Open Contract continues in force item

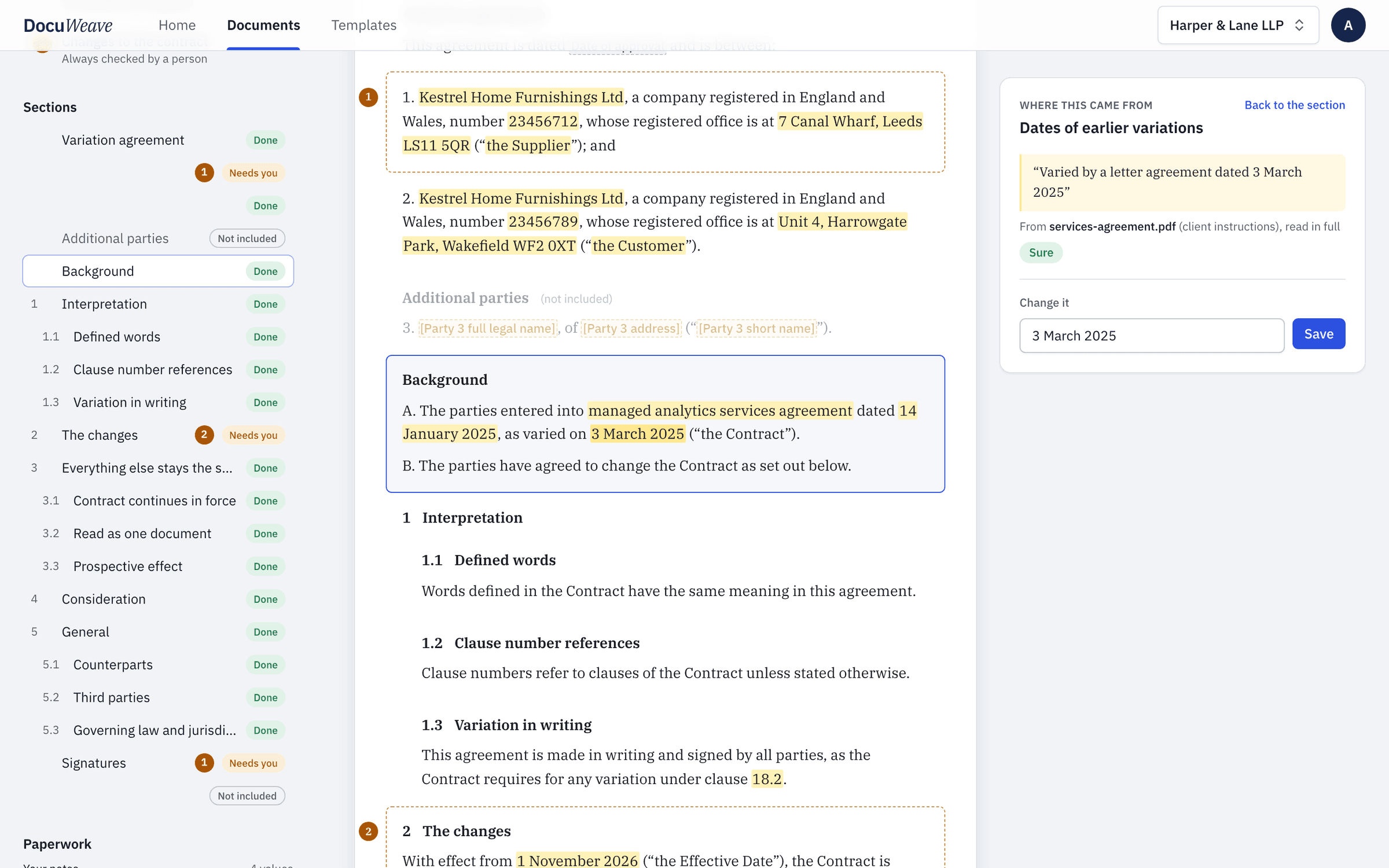click(158, 501)
